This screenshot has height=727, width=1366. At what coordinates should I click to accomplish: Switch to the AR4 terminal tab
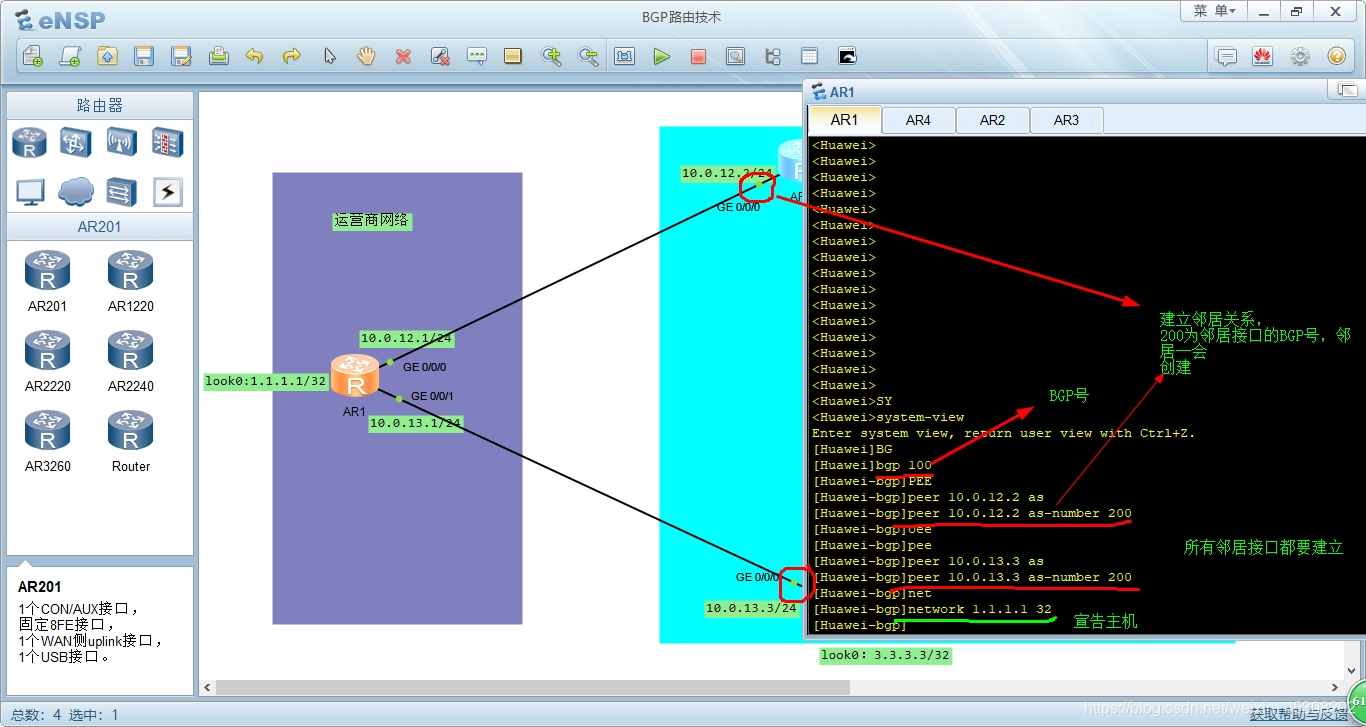pyautogui.click(x=918, y=120)
